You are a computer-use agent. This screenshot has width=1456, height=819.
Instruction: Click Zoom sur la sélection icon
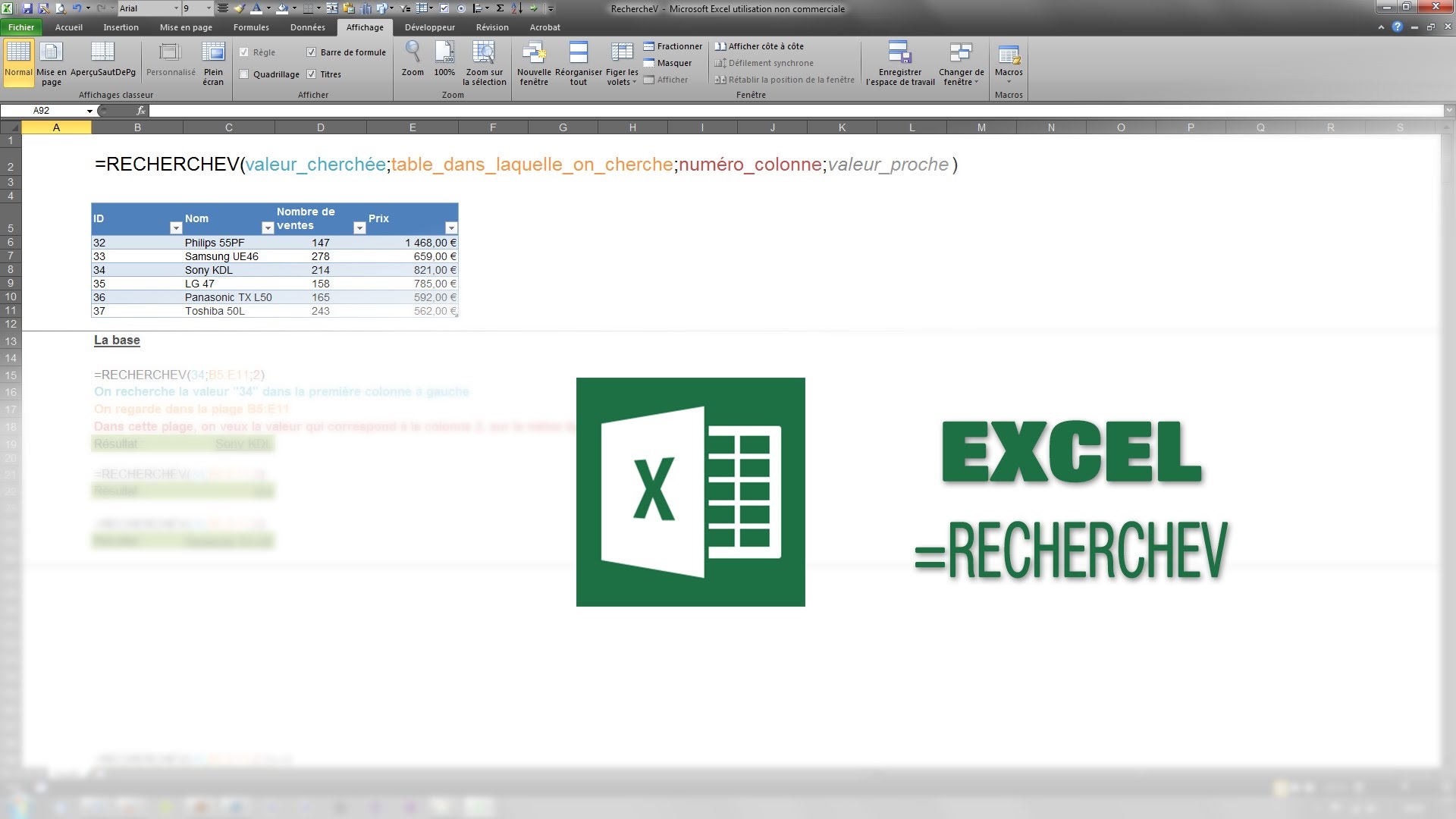[484, 53]
